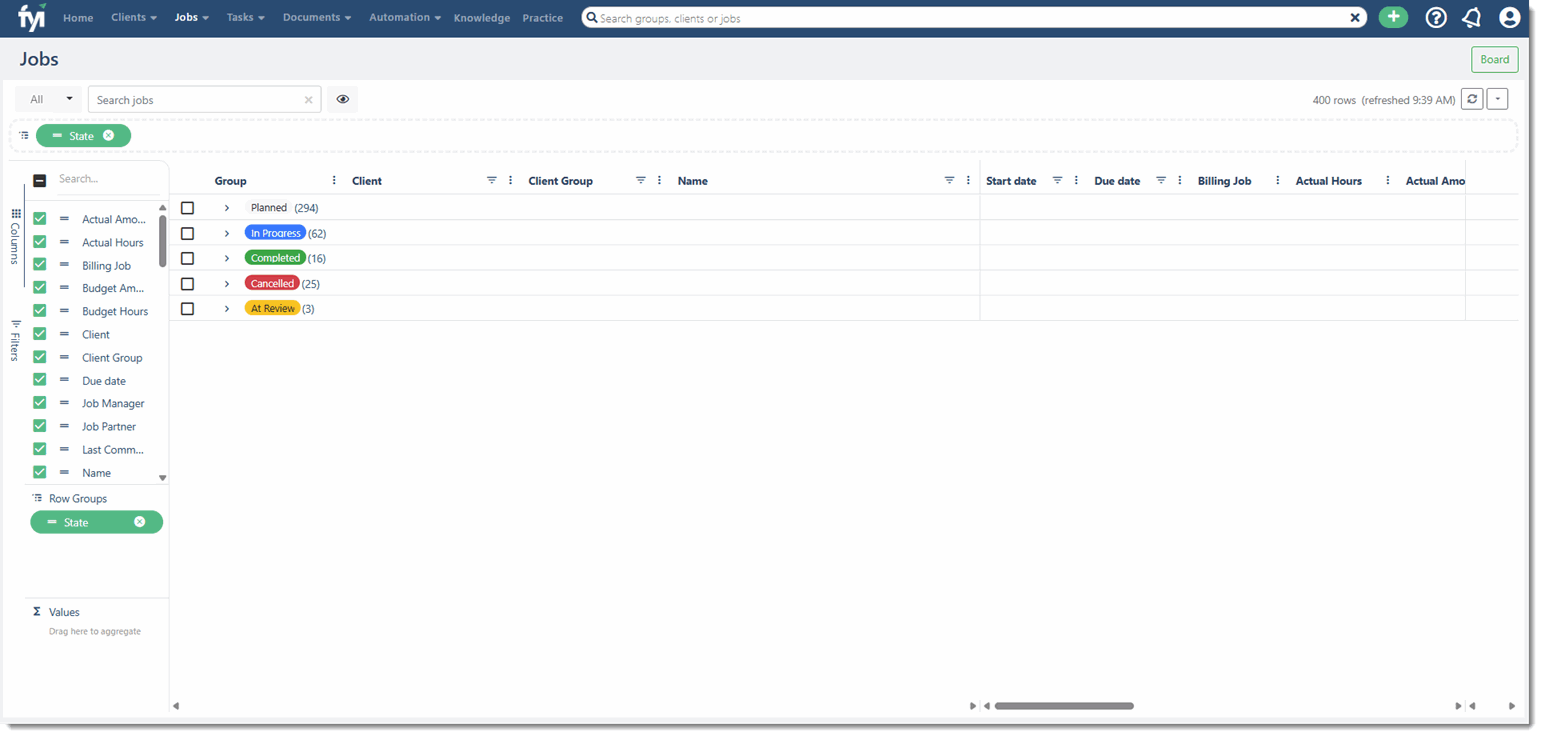Expand the In Progress group
This screenshot has height=736, width=1541.
click(x=227, y=233)
